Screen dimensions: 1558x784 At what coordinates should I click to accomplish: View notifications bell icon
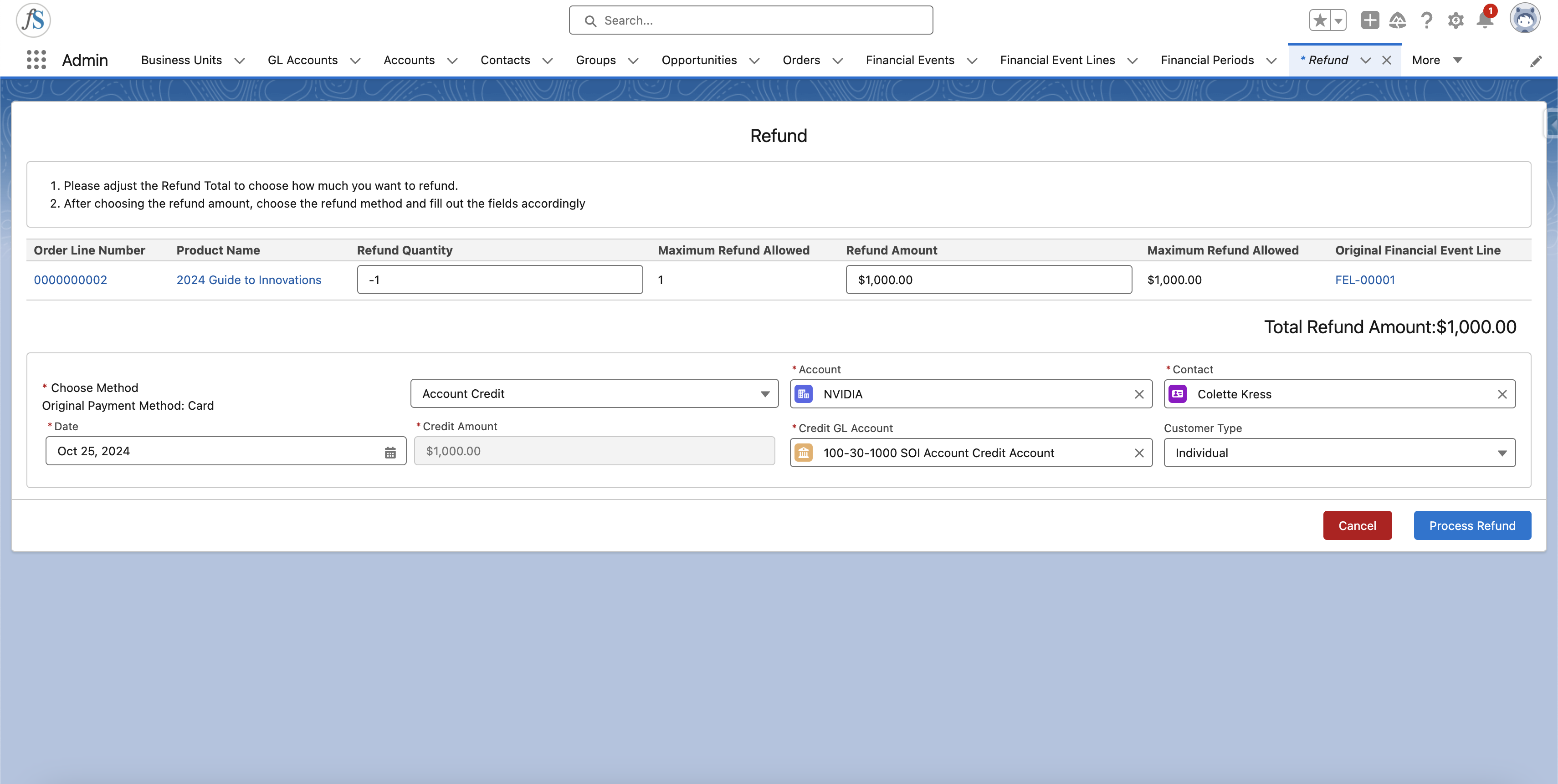coord(1485,20)
